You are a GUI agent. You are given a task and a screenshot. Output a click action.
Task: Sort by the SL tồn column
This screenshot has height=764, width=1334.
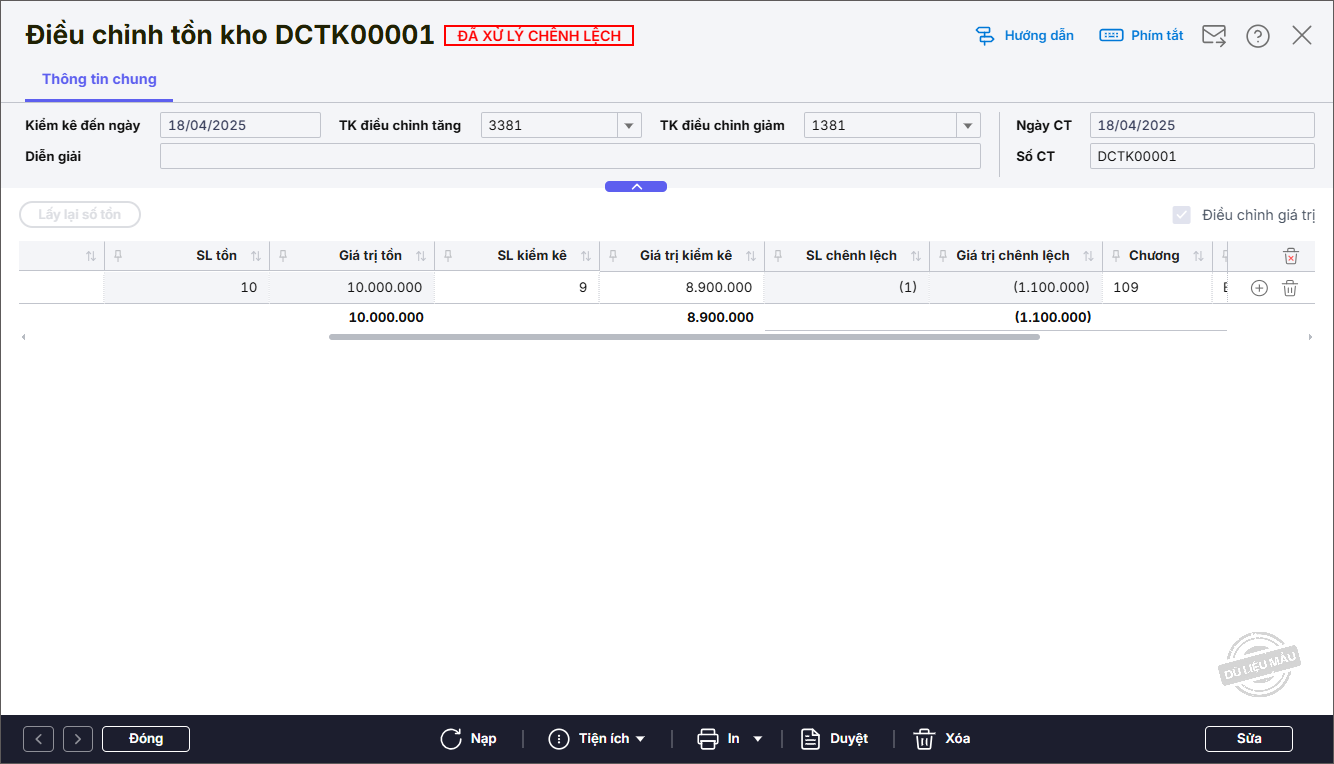click(256, 256)
